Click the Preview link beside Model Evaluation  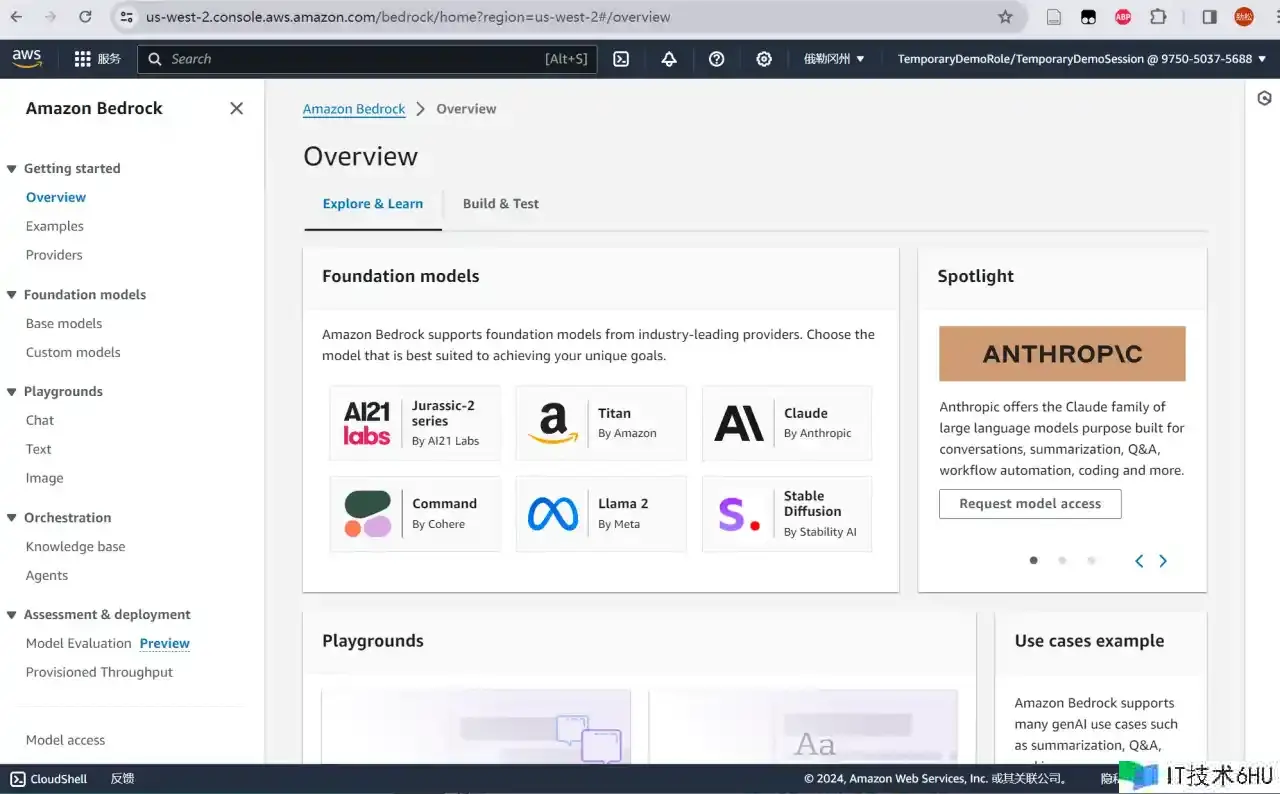click(x=165, y=644)
